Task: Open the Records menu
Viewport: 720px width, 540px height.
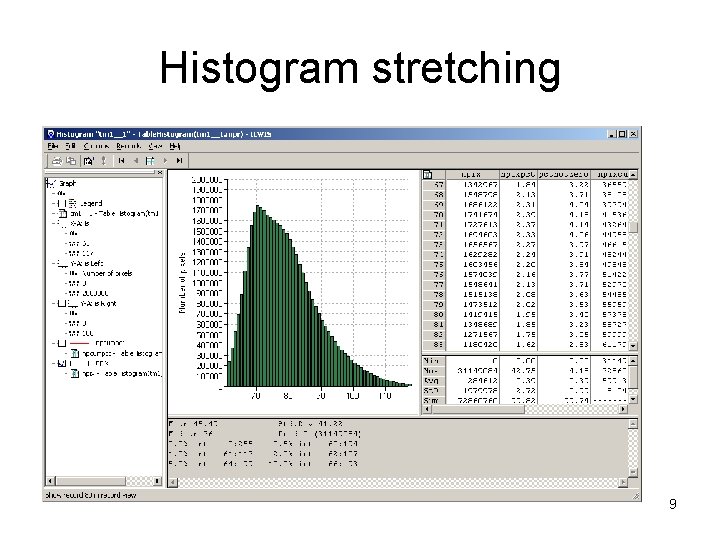Action: (128, 146)
